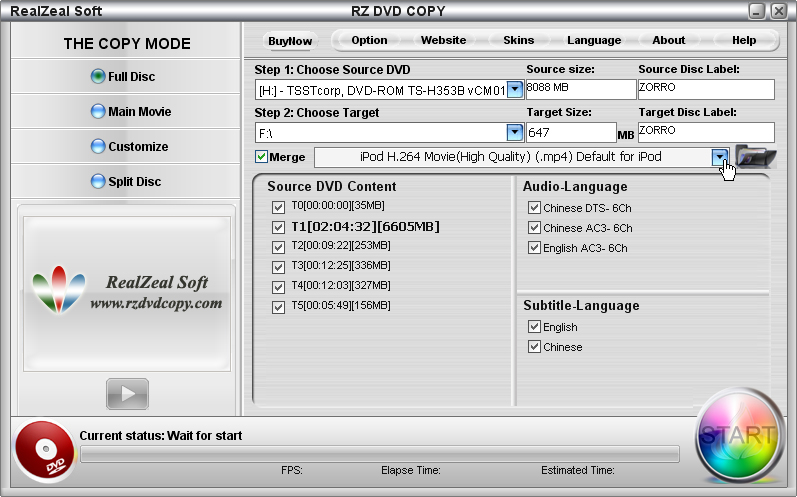The width and height of the screenshot is (797, 497).
Task: Toggle Chinese subtitle checkbox
Action: pyautogui.click(x=534, y=347)
